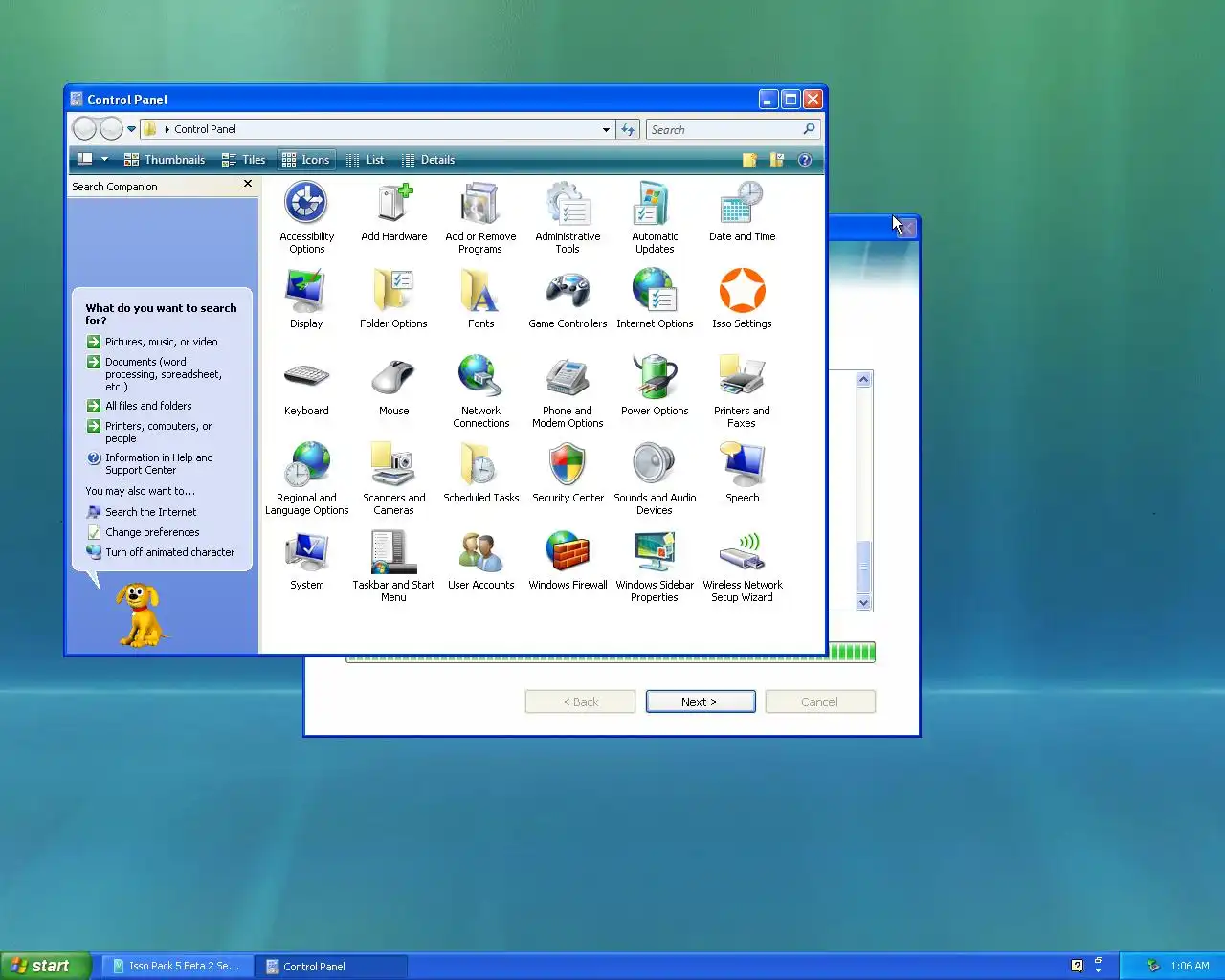Open Wireless Network Setup Wizard
The width and height of the screenshot is (1225, 980).
click(x=742, y=567)
